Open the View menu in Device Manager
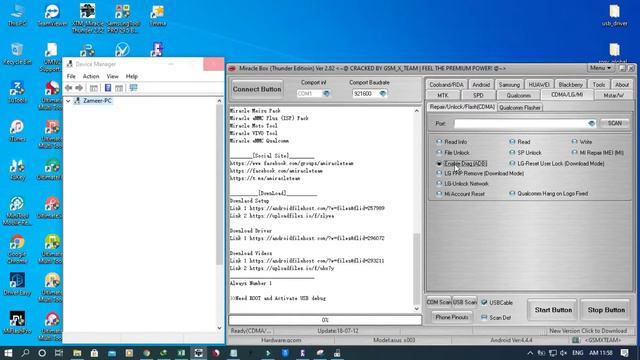The width and height of the screenshot is (640, 360). click(112, 76)
